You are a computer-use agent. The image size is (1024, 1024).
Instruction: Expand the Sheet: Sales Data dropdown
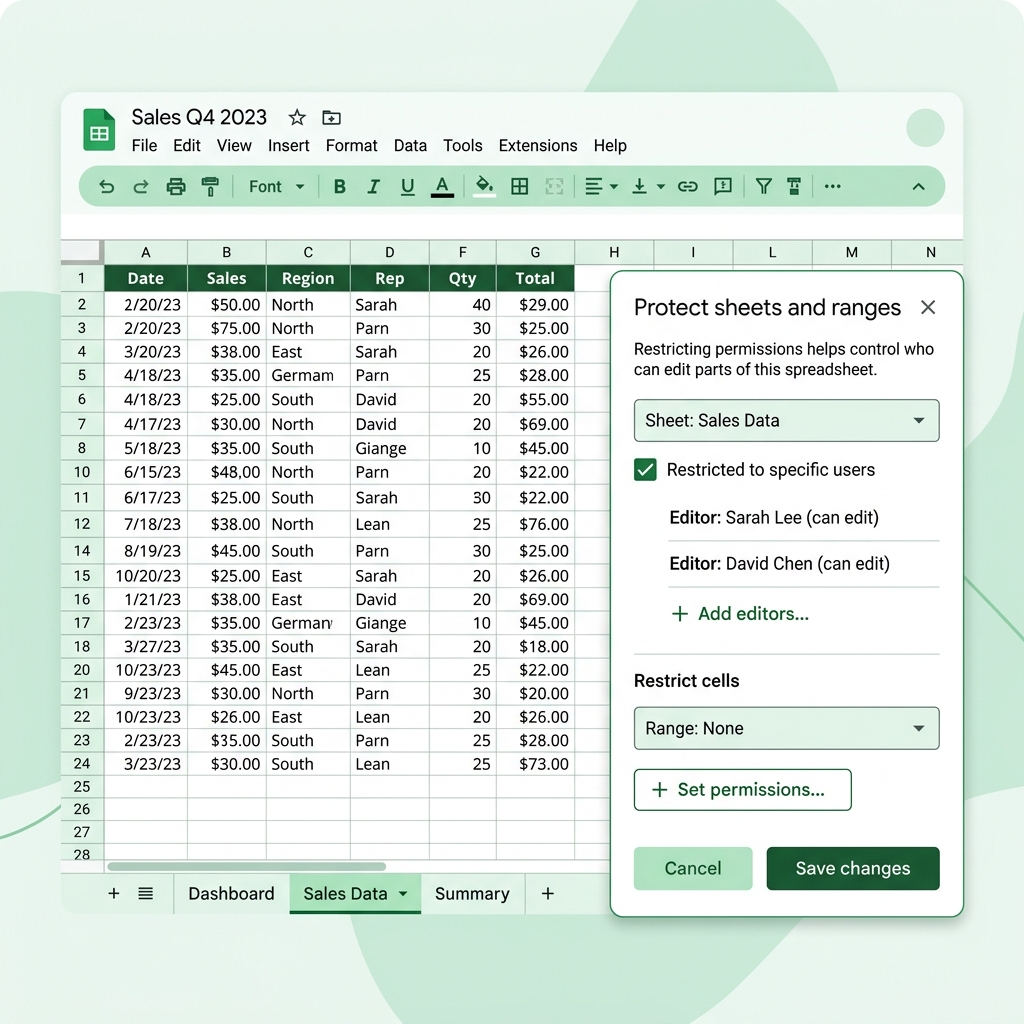786,421
